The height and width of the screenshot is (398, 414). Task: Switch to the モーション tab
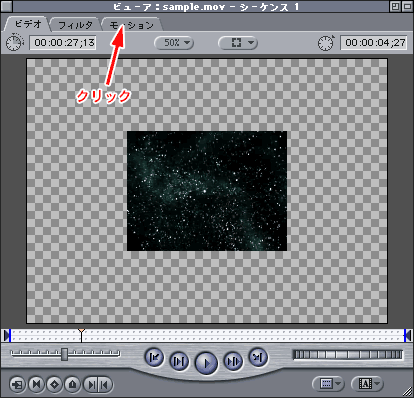pyautogui.click(x=132, y=25)
